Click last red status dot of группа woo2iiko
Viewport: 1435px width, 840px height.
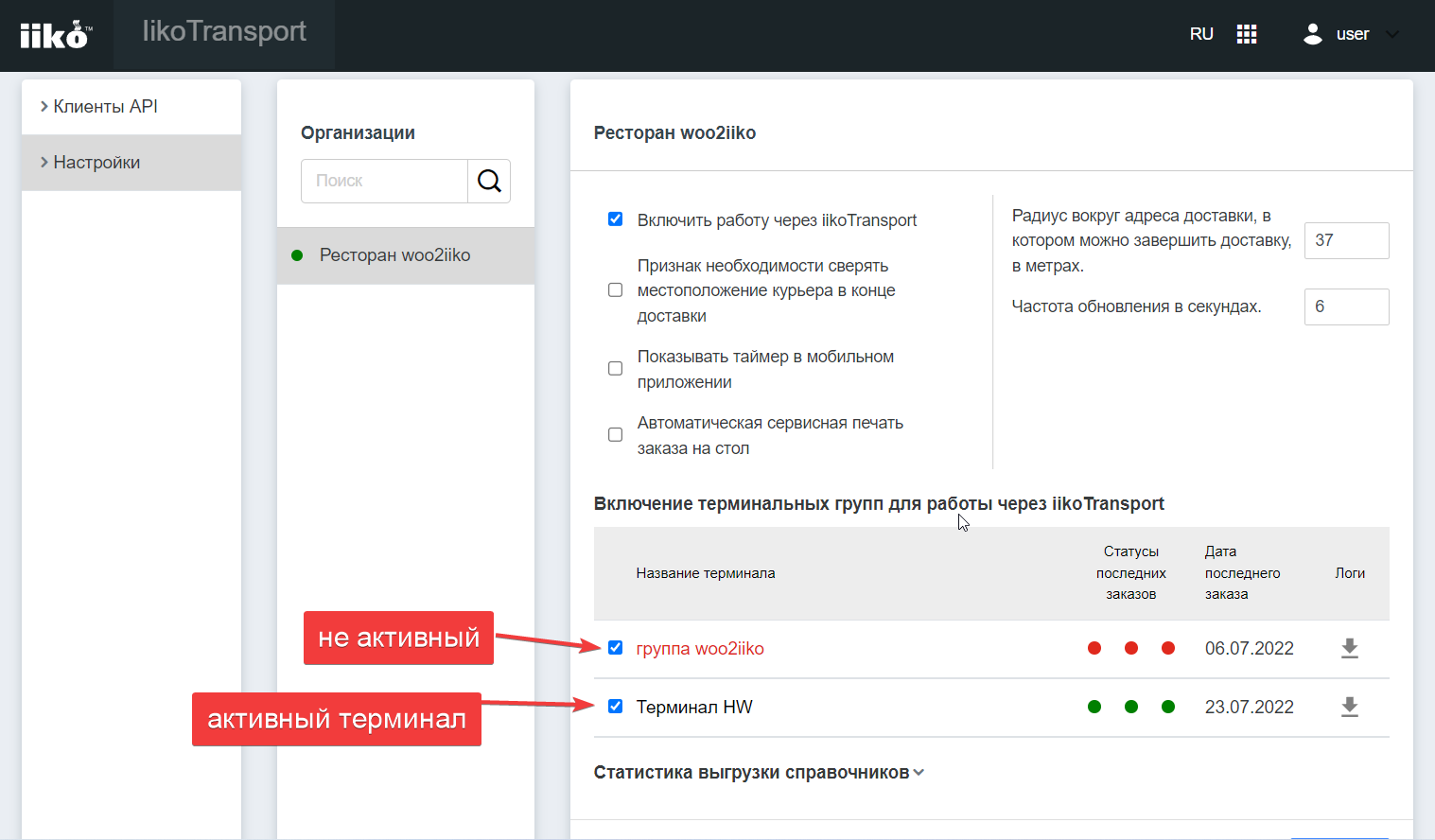coord(1168,648)
